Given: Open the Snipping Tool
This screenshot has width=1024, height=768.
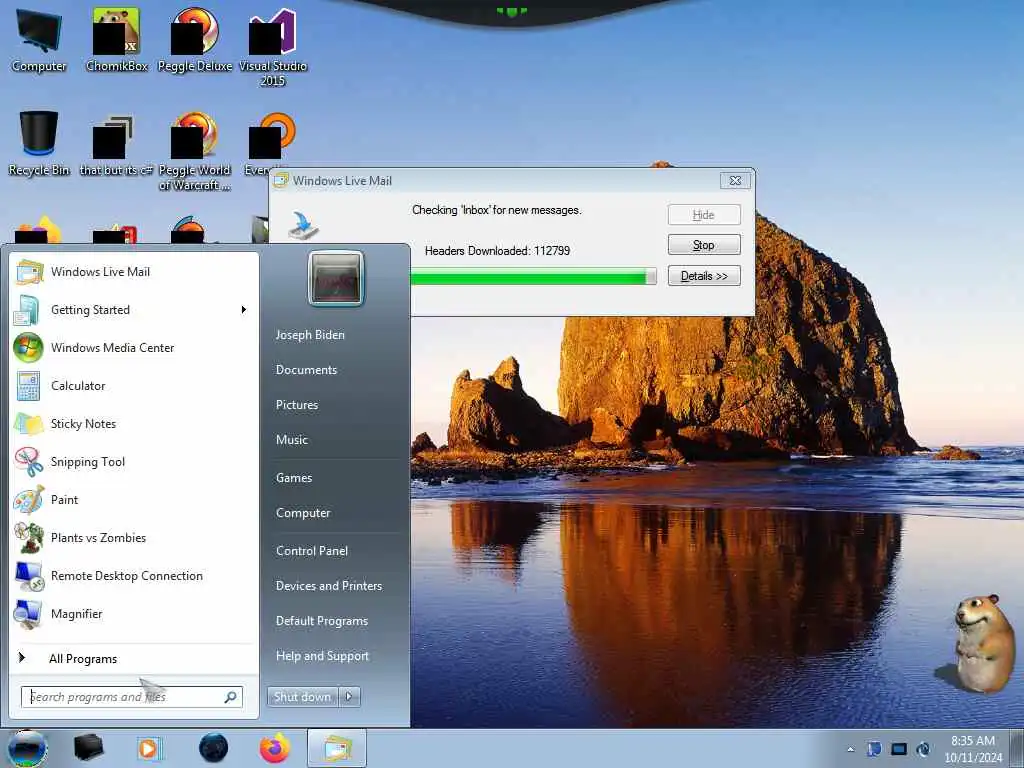Looking at the screenshot, I should tap(134, 462).
